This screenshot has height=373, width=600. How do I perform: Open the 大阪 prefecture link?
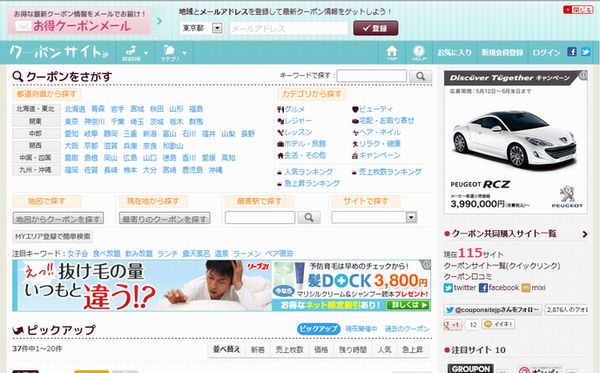coord(72,146)
